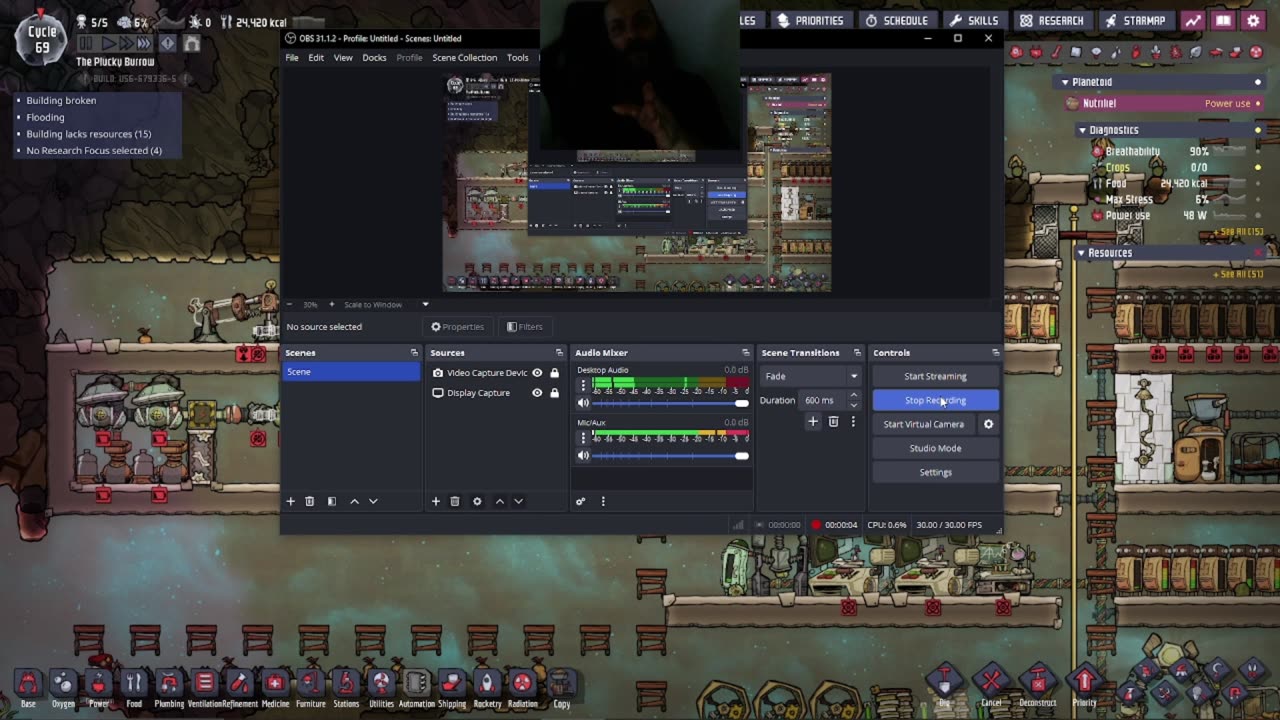Open the Automation build category
Viewport: 1280px width, 720px height.
pyautogui.click(x=417, y=688)
